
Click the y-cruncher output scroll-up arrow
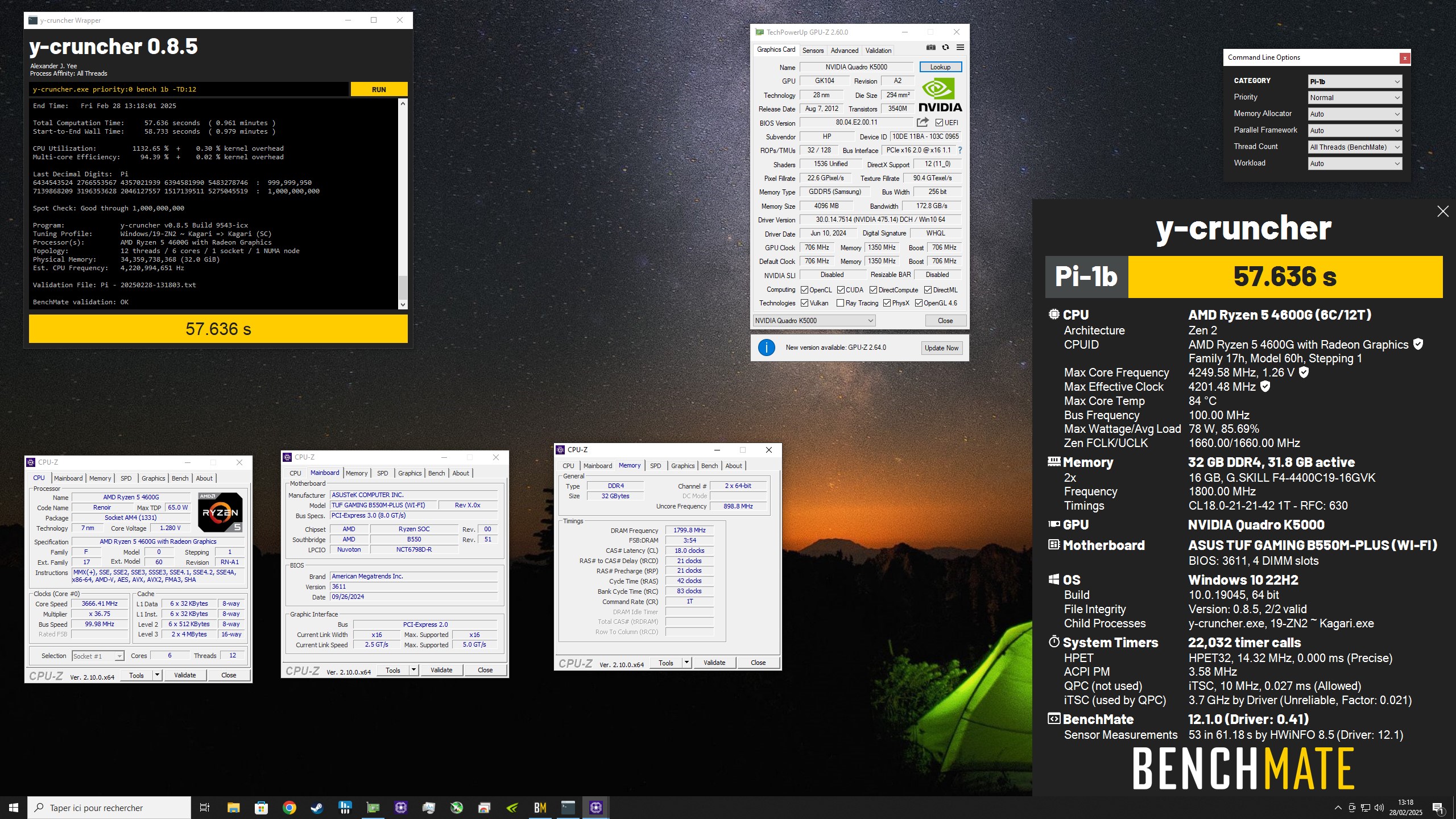point(403,104)
